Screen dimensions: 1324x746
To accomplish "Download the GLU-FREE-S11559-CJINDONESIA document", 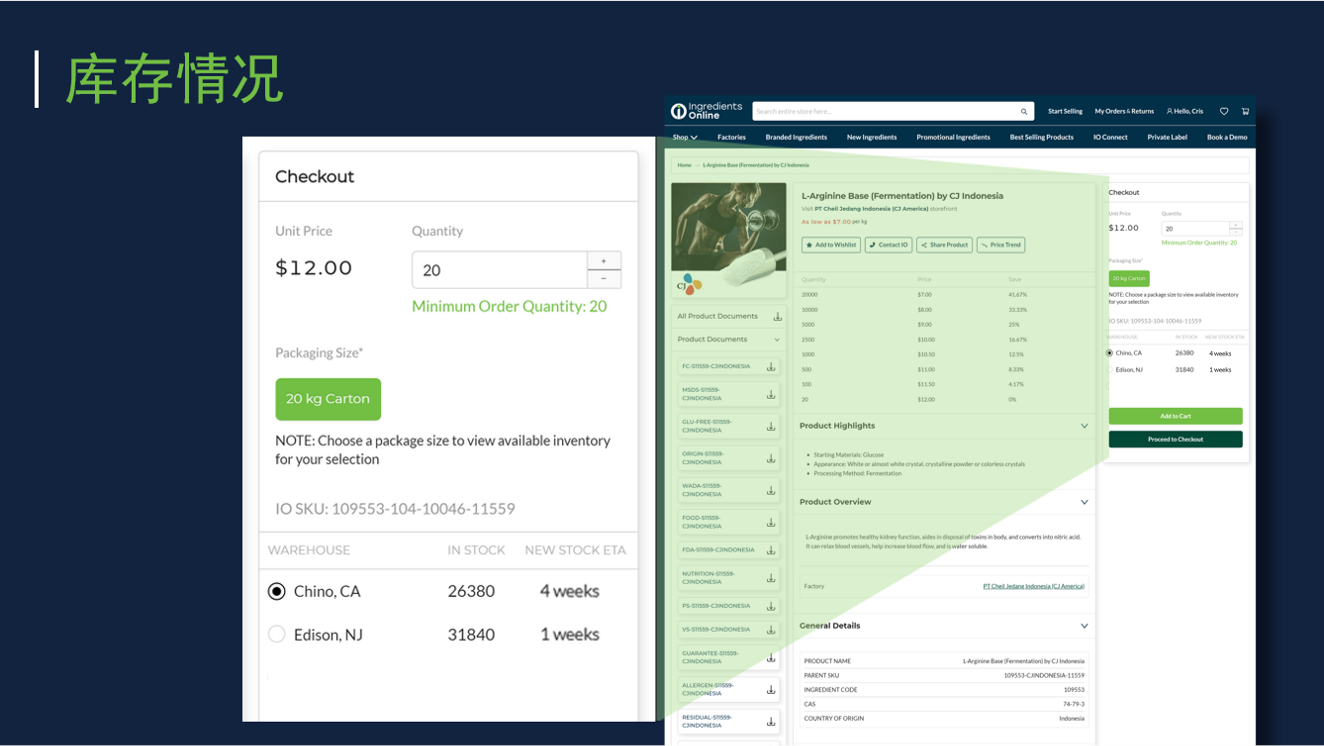I will [771, 427].
